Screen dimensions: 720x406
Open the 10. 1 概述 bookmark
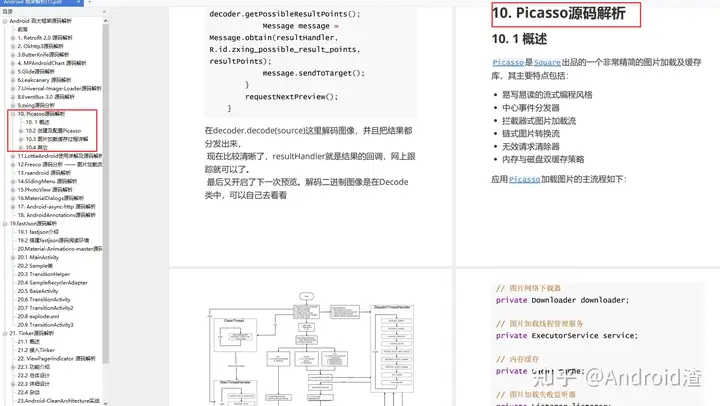point(37,122)
